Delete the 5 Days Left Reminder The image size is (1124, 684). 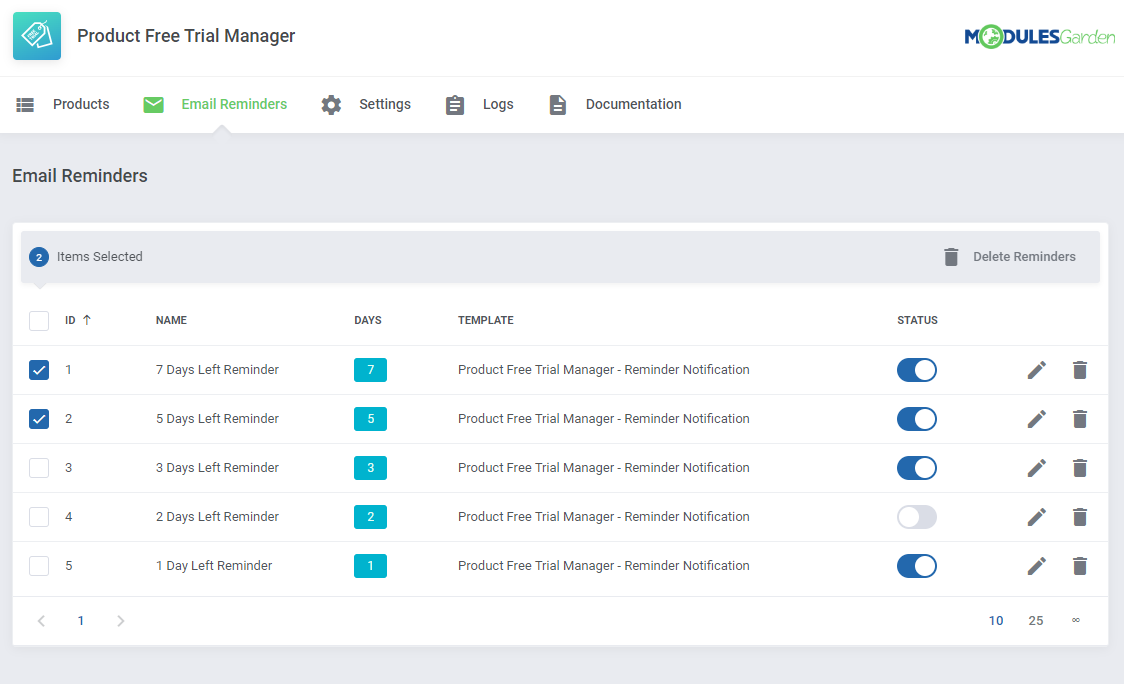(1080, 419)
